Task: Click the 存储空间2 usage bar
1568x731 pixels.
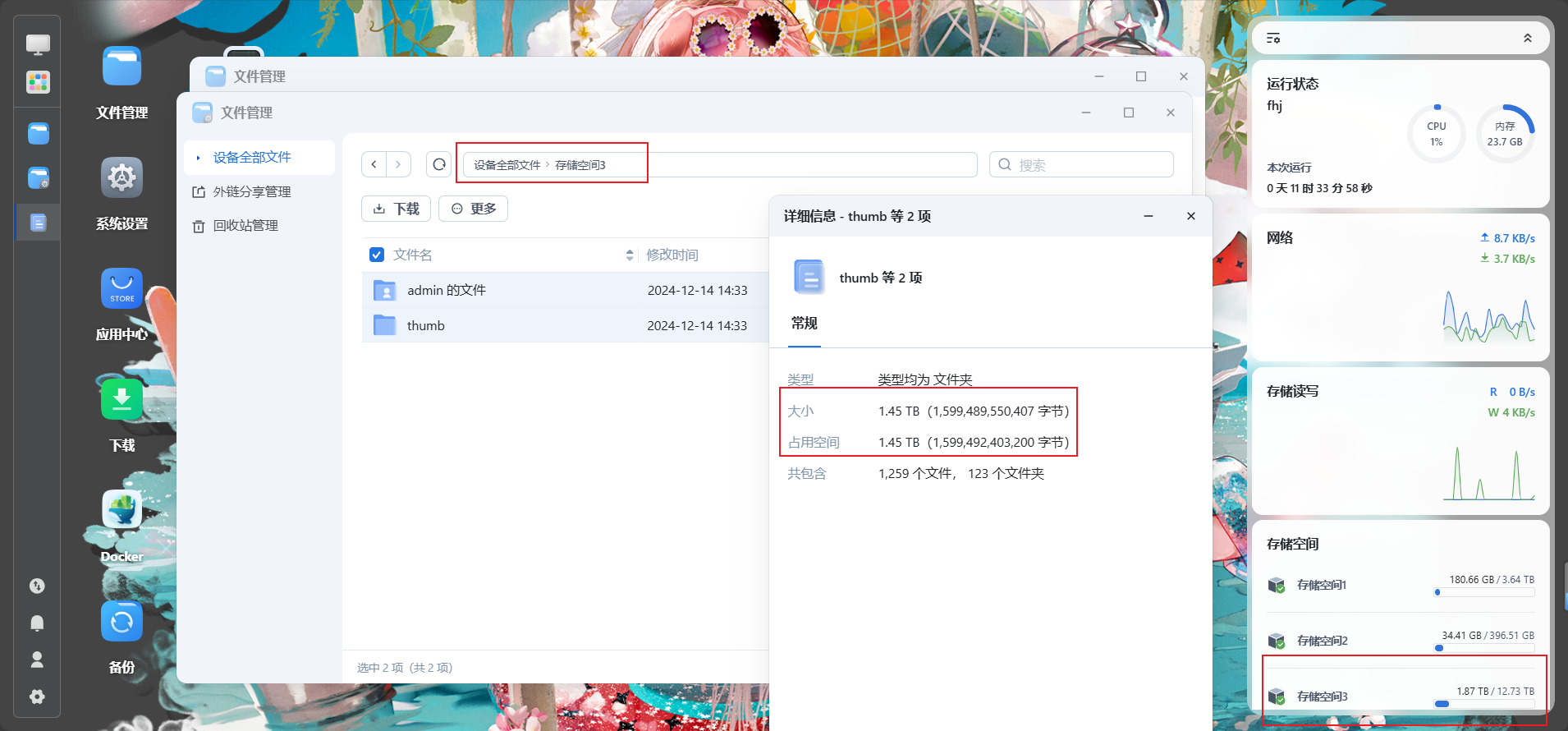Action: 1484,648
